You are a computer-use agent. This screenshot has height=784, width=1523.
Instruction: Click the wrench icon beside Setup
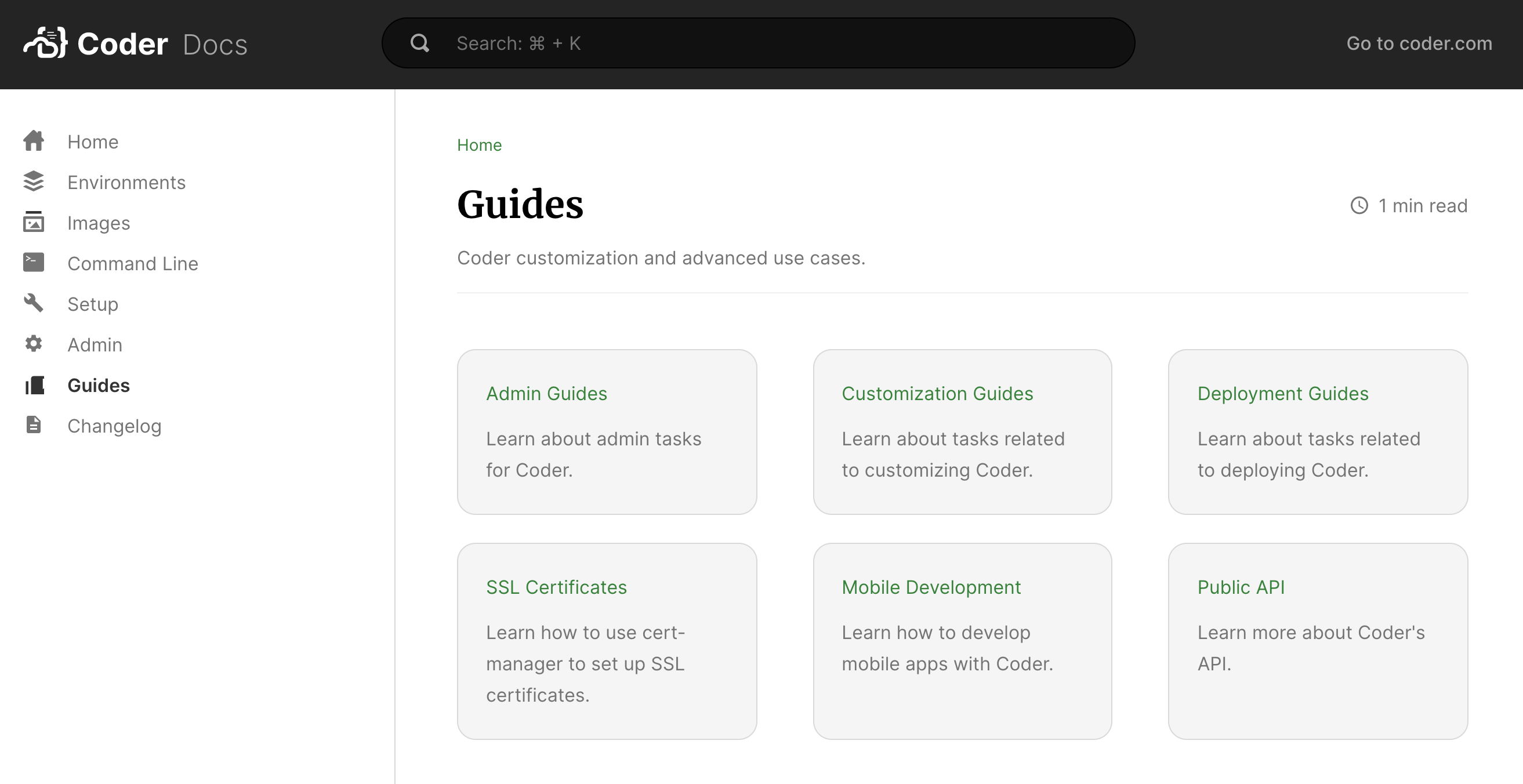(x=34, y=303)
